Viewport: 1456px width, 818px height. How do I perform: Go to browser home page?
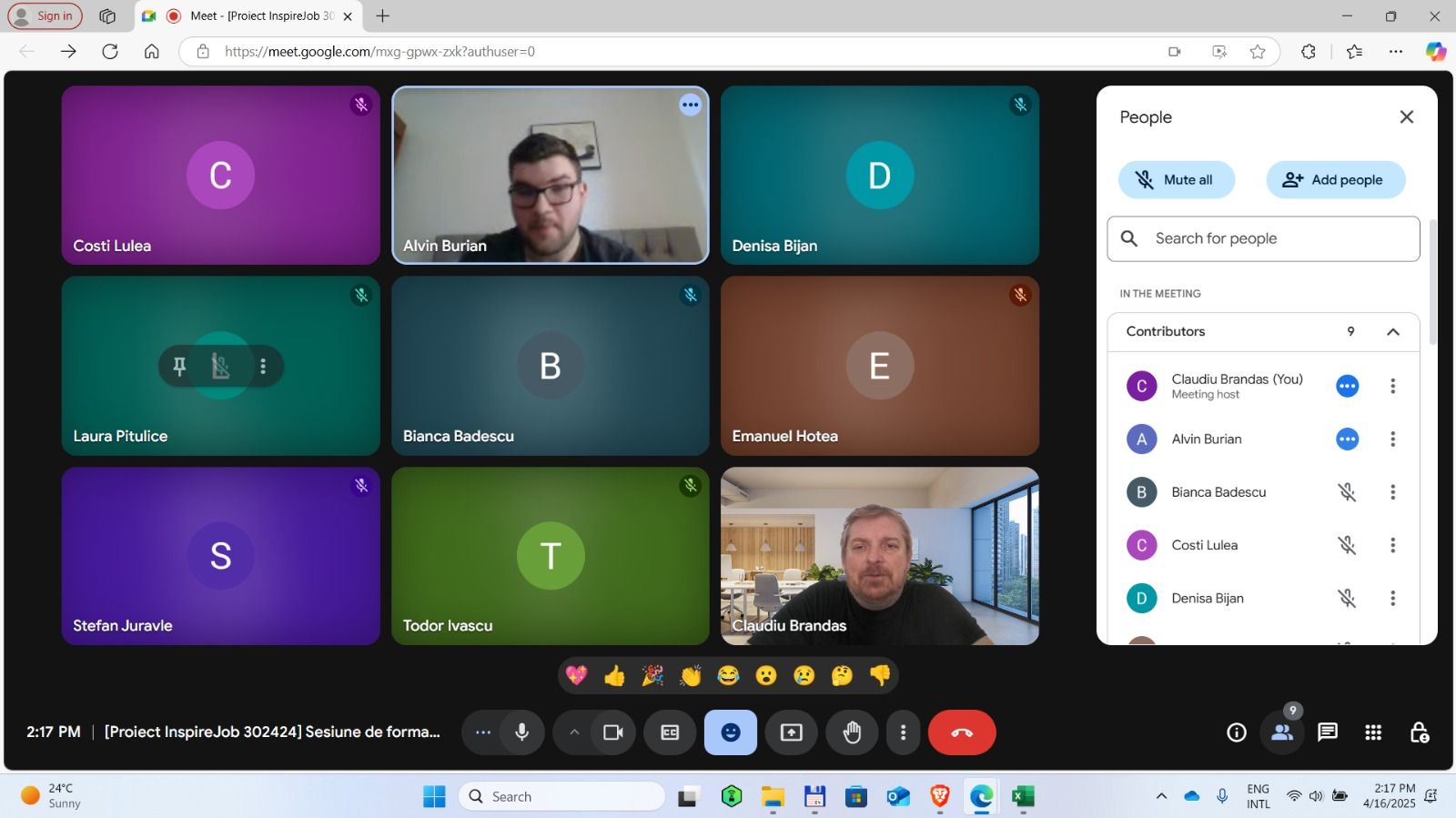[x=152, y=52]
